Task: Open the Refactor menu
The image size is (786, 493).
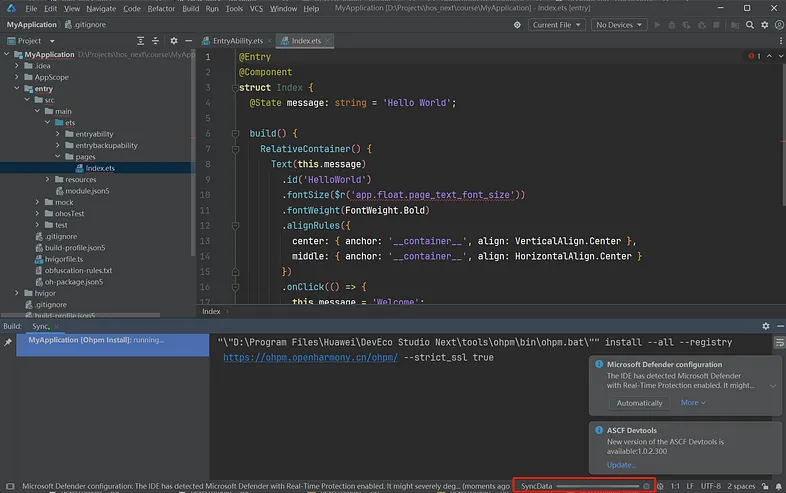Action: (x=161, y=9)
